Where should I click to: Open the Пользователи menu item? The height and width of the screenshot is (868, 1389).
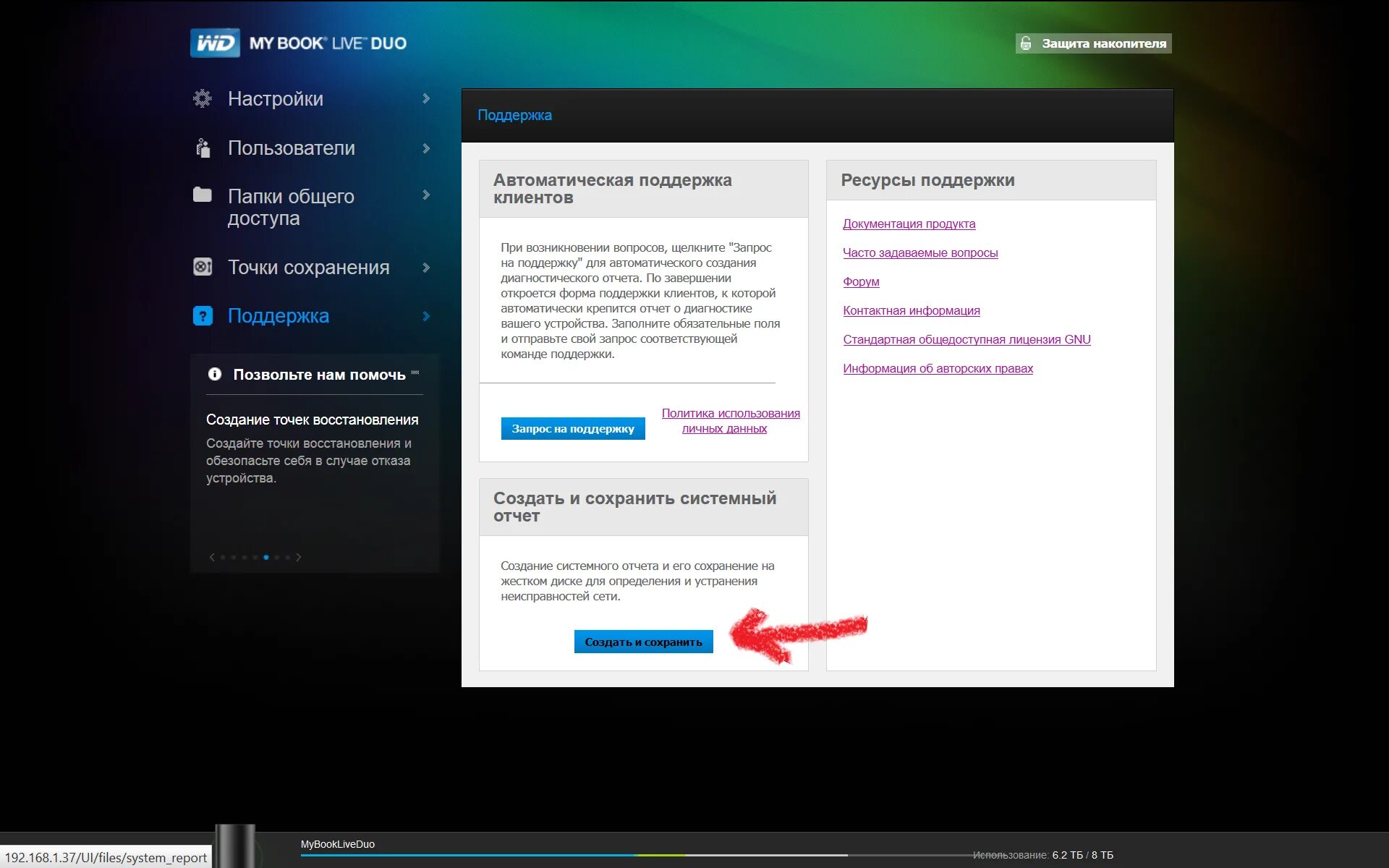pyautogui.click(x=292, y=148)
